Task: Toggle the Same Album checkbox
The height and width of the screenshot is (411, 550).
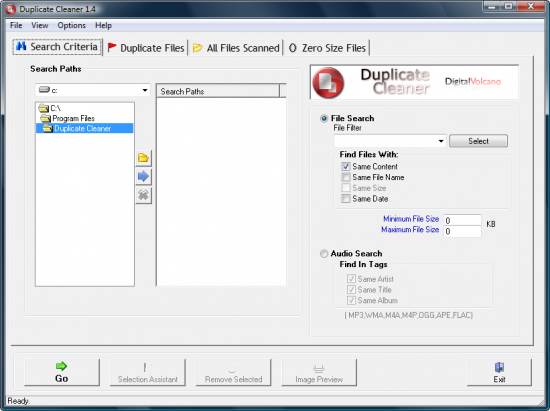Action: (351, 301)
